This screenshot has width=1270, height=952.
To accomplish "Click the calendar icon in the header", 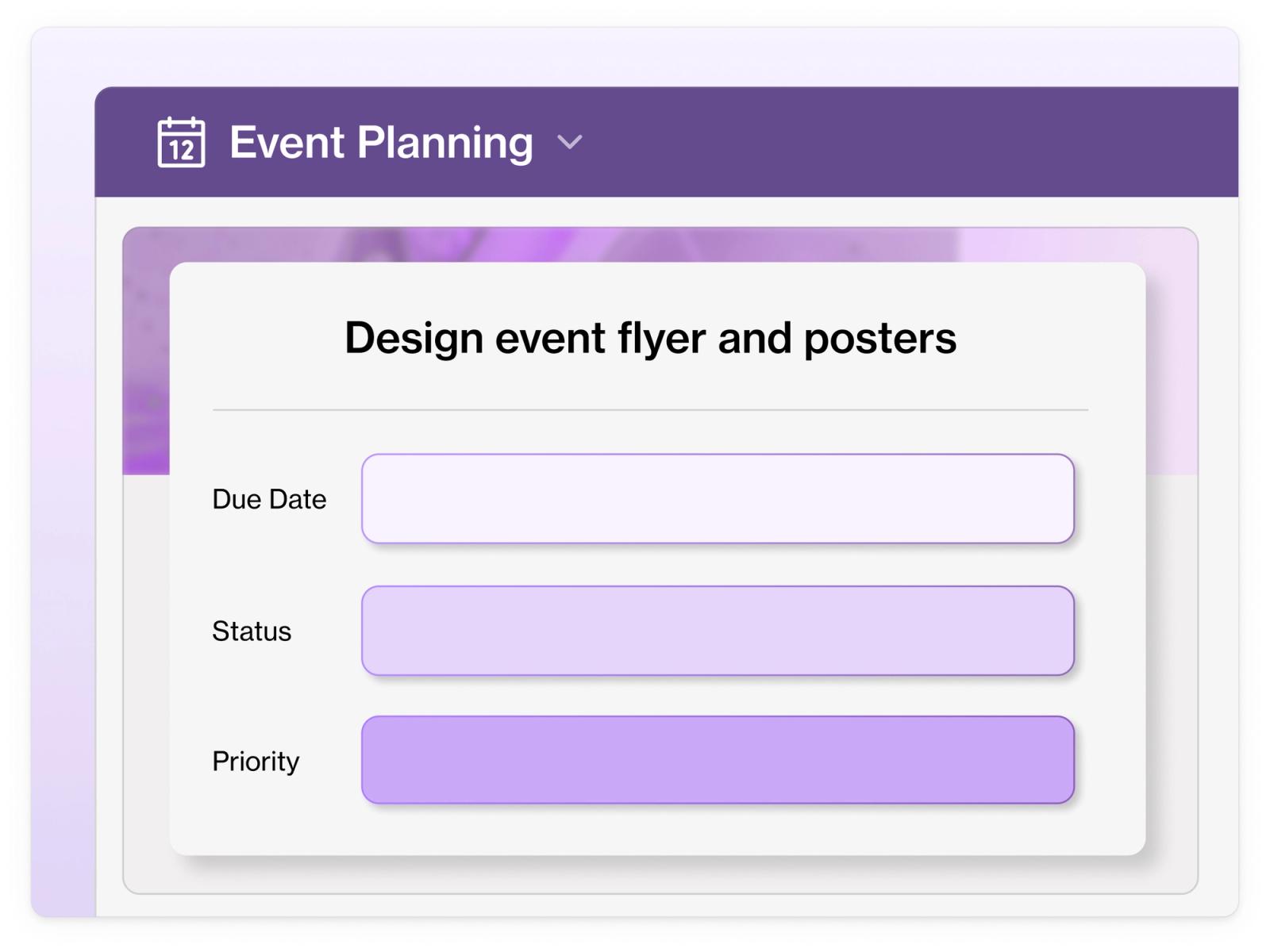I will tap(181, 142).
